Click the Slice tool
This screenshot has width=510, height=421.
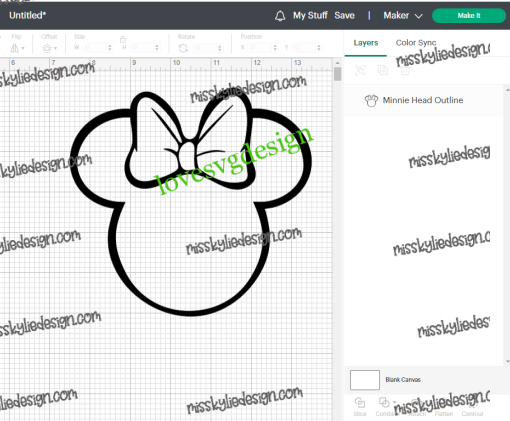(360, 406)
